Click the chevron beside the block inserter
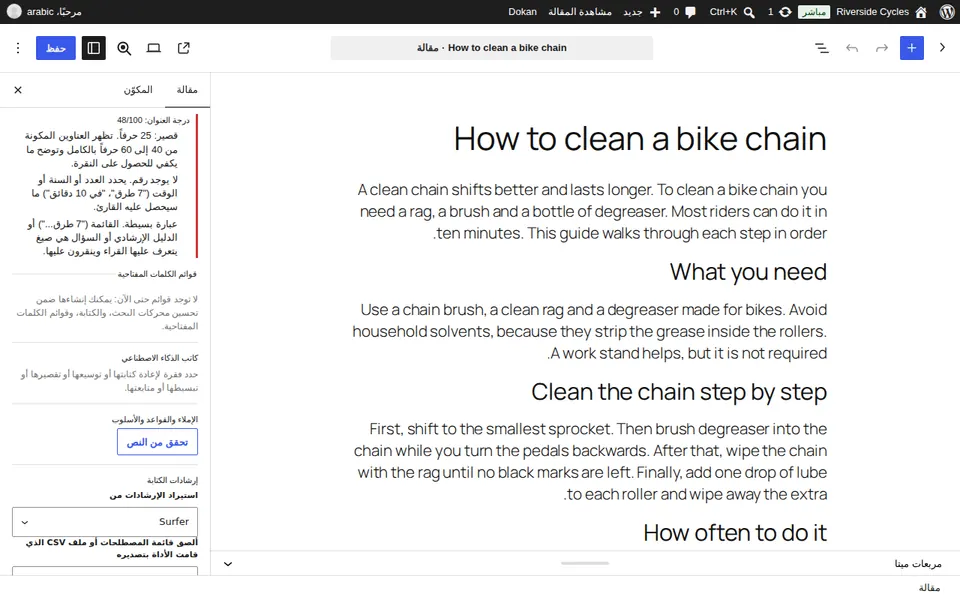This screenshot has width=960, height=600. coord(942,48)
